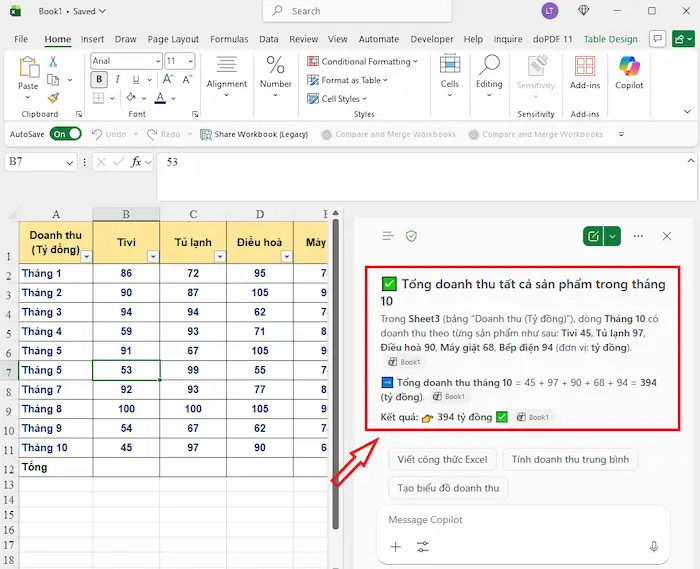The height and width of the screenshot is (569, 700).
Task: Click the plus icon in the Copilot message box
Action: point(395,547)
